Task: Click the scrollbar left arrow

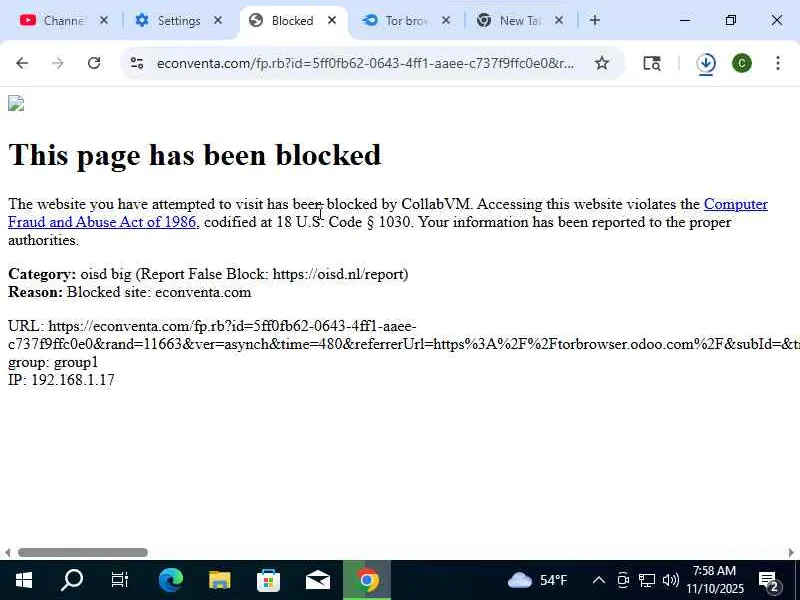Action: [7, 553]
